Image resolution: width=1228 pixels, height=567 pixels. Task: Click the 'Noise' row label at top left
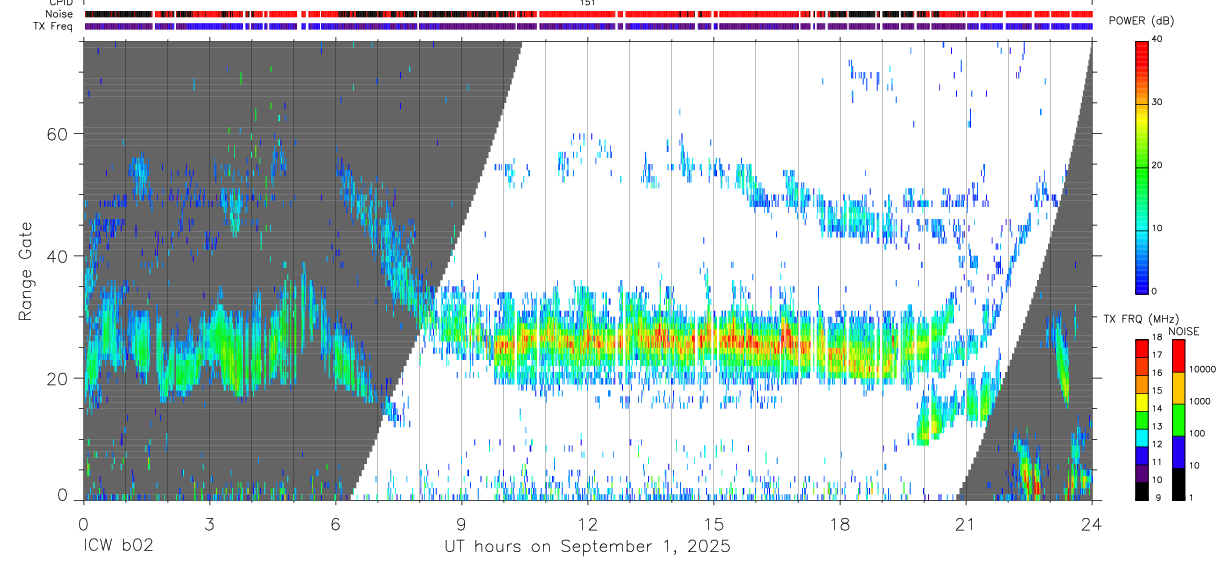click(x=58, y=14)
